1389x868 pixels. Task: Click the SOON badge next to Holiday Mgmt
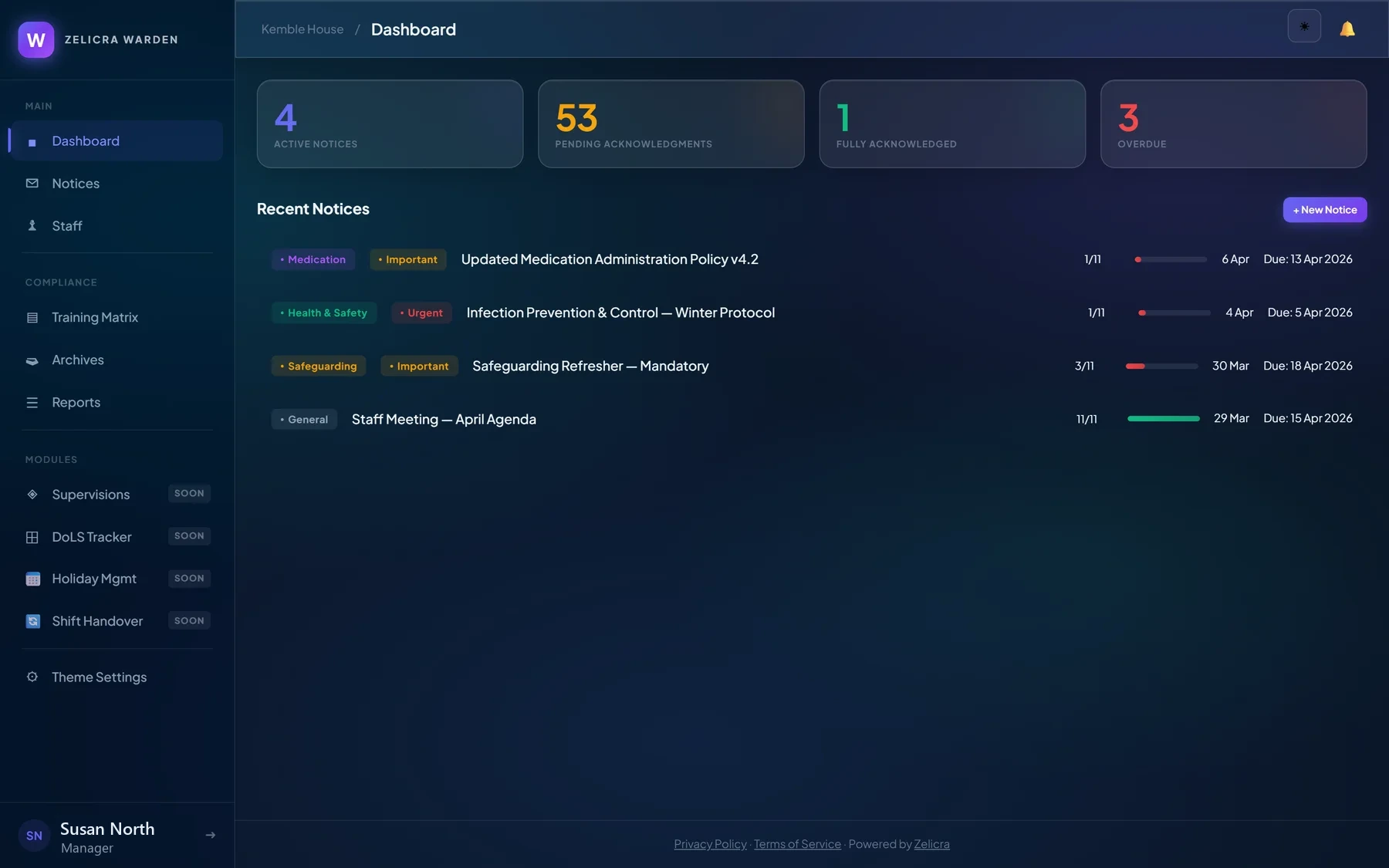tap(189, 579)
